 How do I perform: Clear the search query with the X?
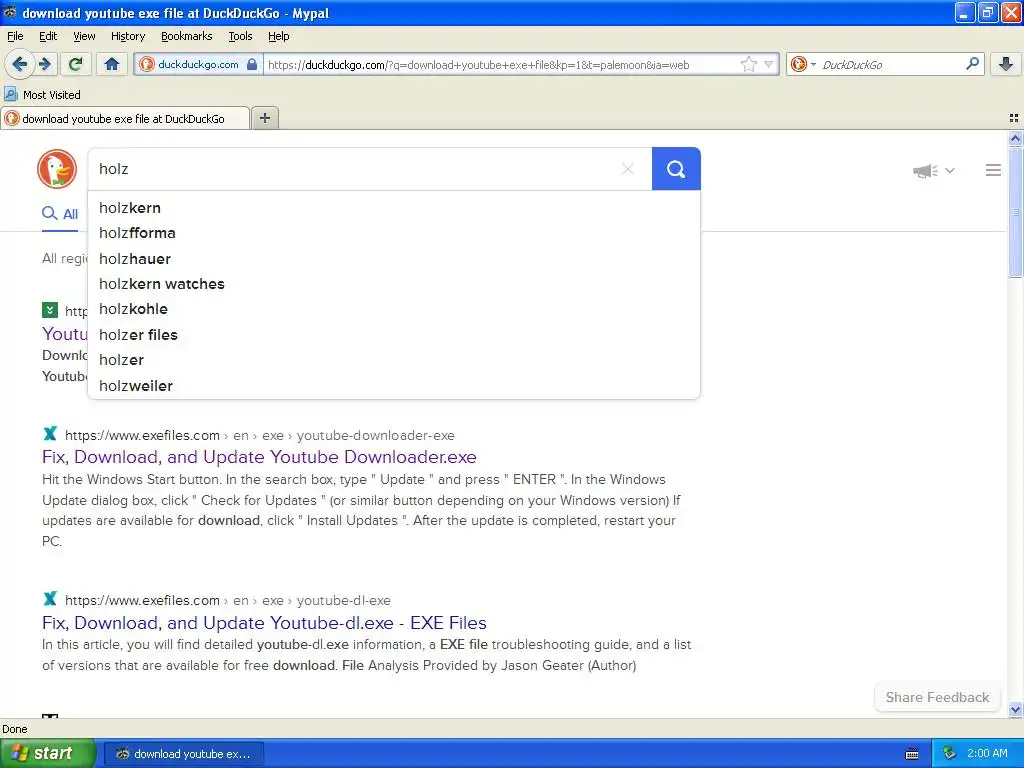pyautogui.click(x=628, y=169)
